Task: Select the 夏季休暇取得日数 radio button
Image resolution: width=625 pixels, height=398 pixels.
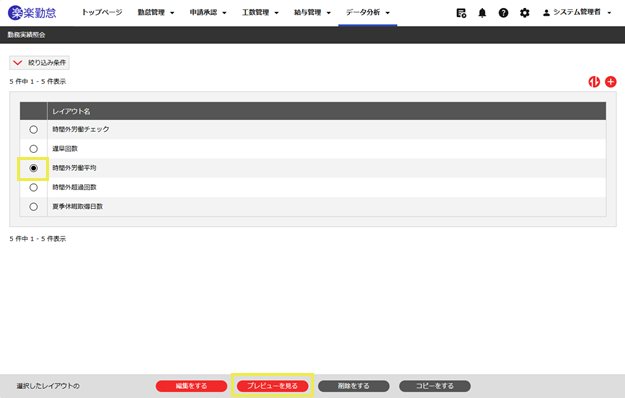Action: tap(33, 207)
